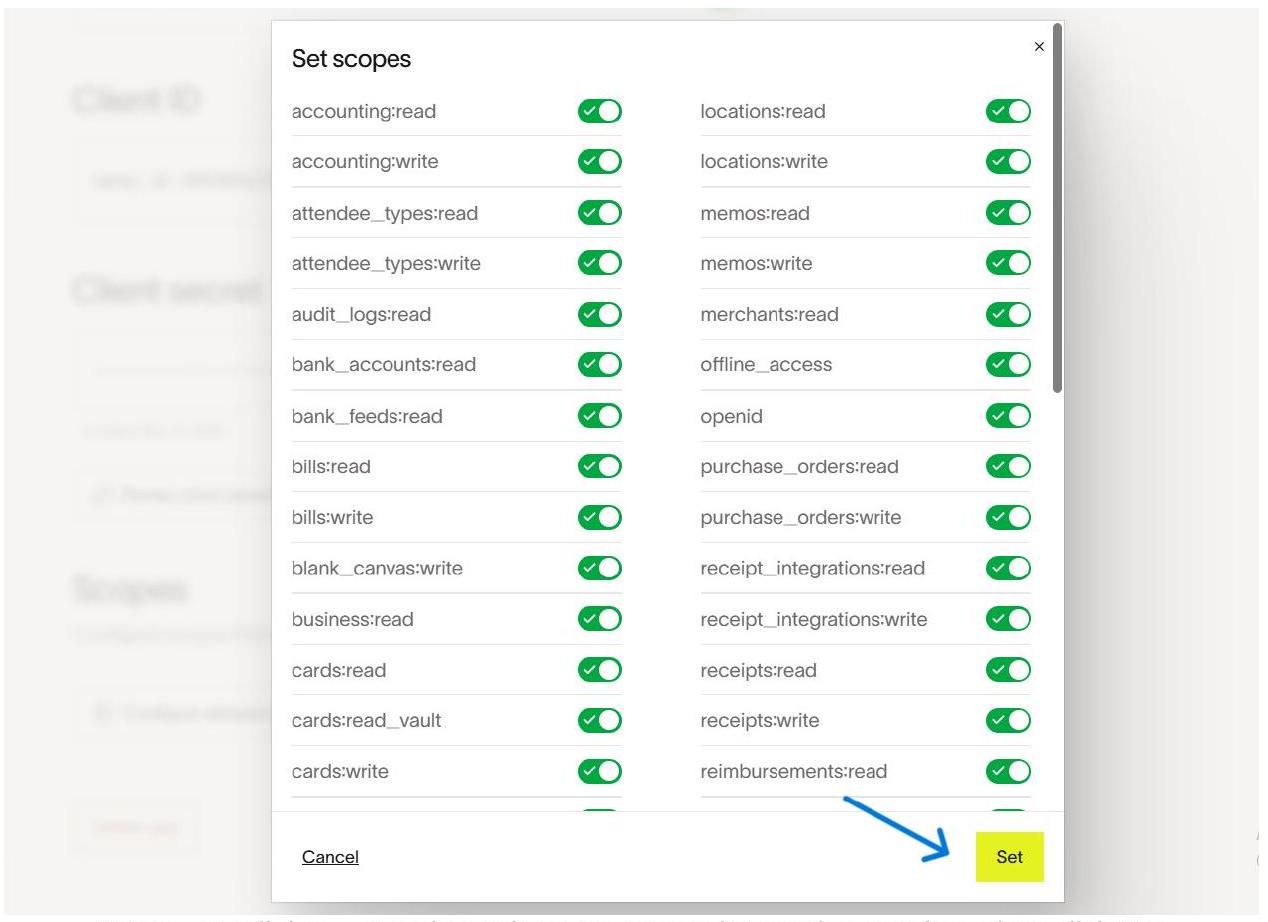Disable blank_canvas:write scope
The width and height of the screenshot is (1268, 922).
pyautogui.click(x=600, y=568)
